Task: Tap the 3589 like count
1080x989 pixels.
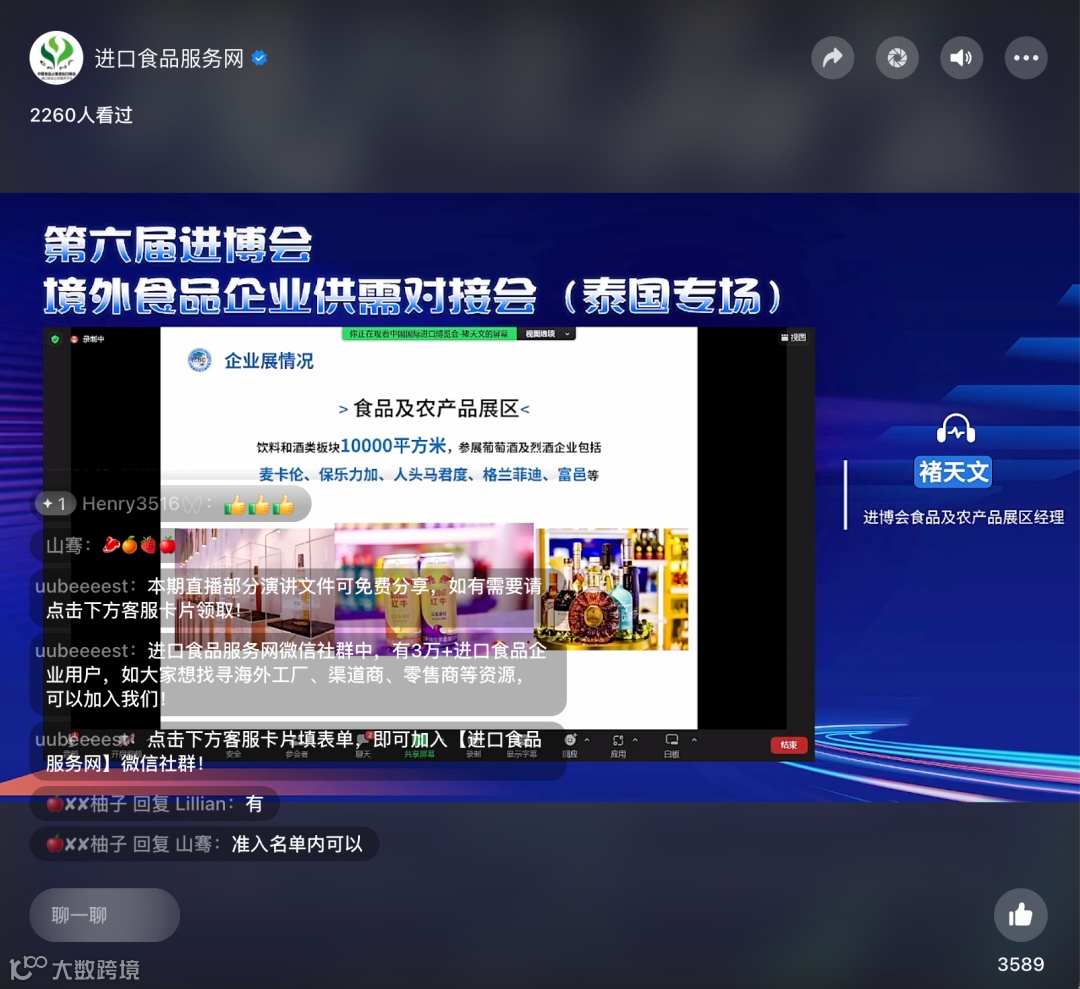Action: (x=1021, y=964)
